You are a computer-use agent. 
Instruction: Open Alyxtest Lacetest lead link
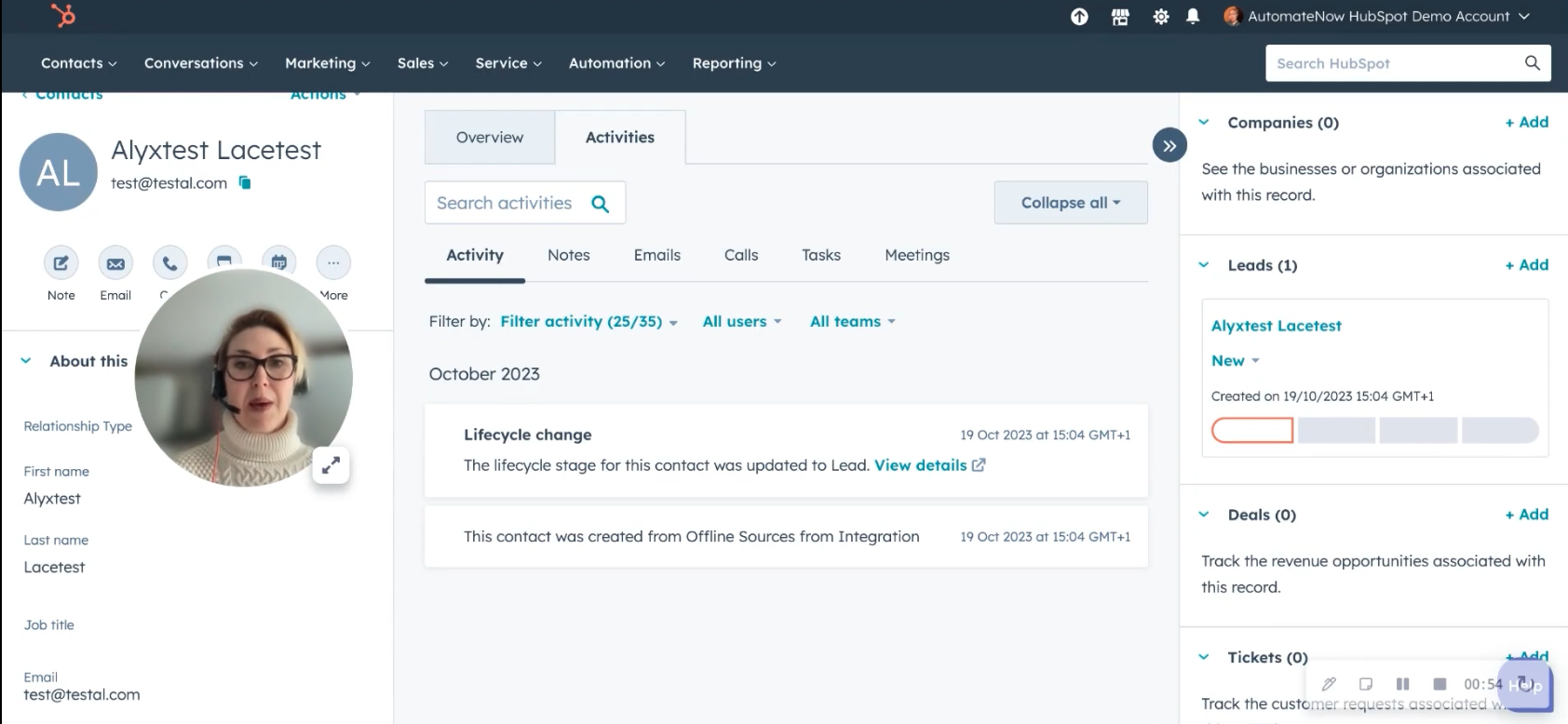pyautogui.click(x=1277, y=326)
